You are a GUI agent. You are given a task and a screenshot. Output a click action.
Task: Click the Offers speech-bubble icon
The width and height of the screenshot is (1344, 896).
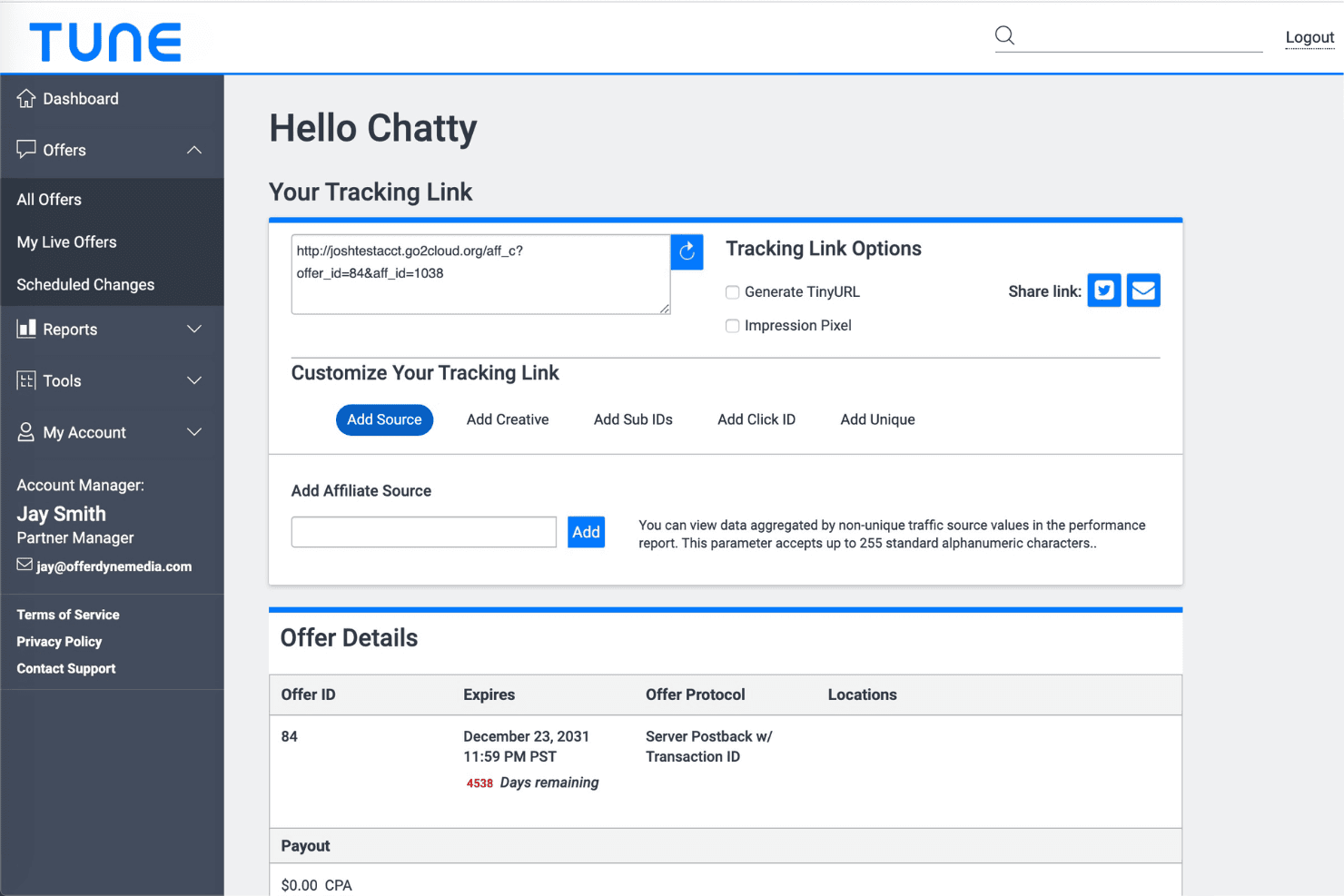26,149
